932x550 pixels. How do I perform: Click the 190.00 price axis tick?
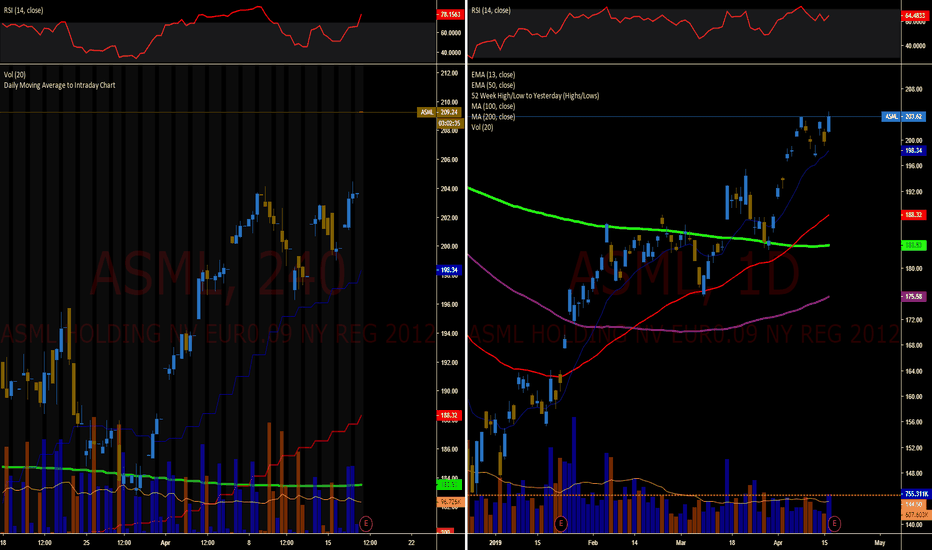click(449, 391)
